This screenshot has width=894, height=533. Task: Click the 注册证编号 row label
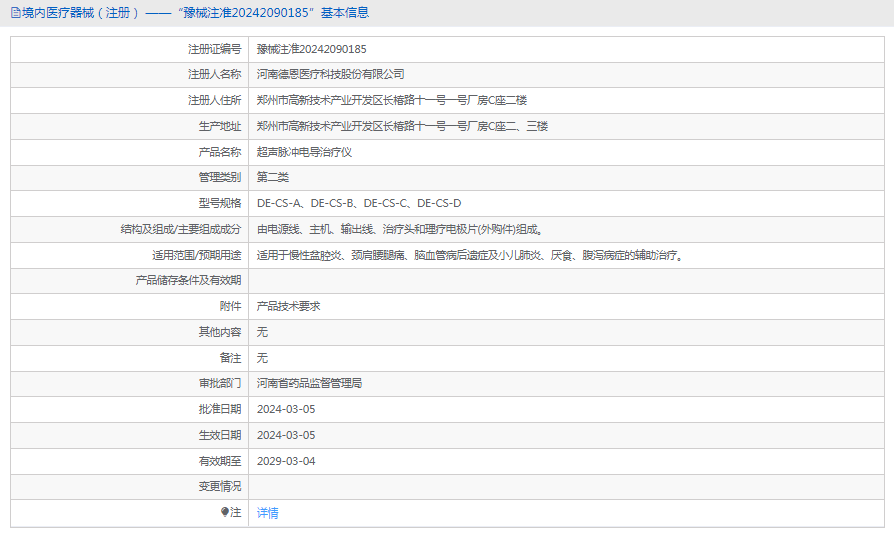pos(214,49)
